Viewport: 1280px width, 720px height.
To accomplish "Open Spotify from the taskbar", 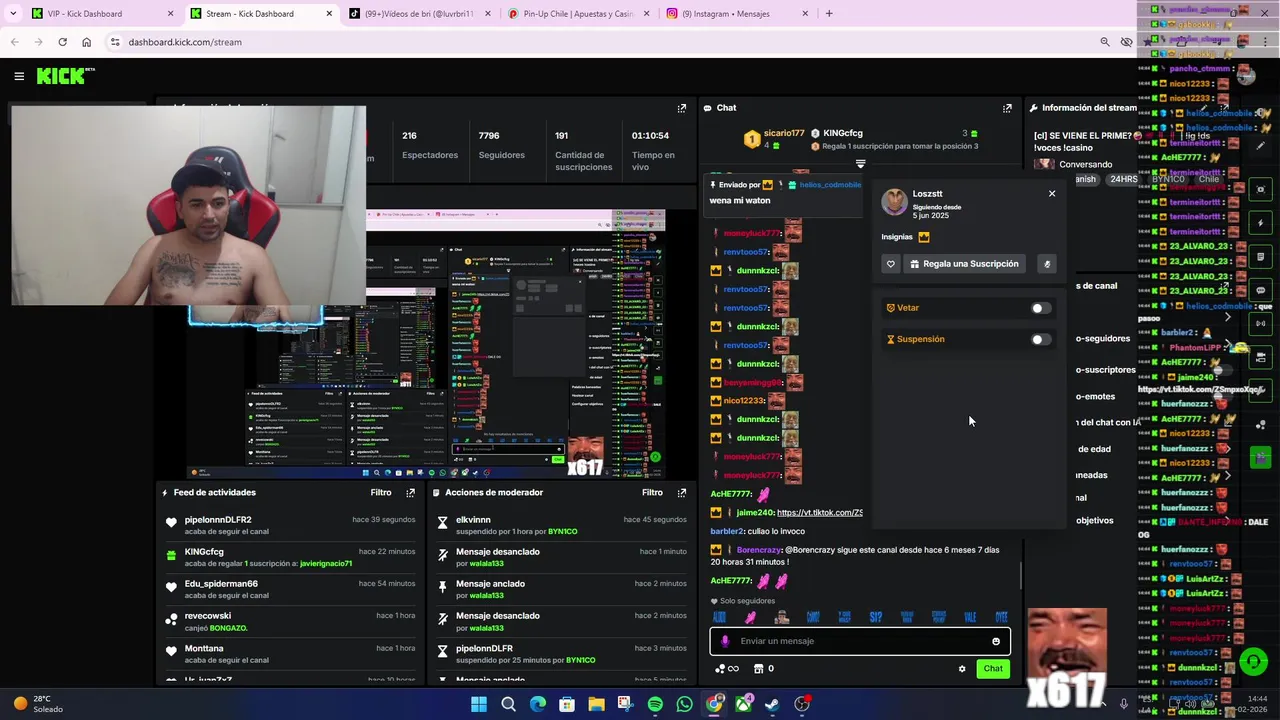I will (655, 704).
